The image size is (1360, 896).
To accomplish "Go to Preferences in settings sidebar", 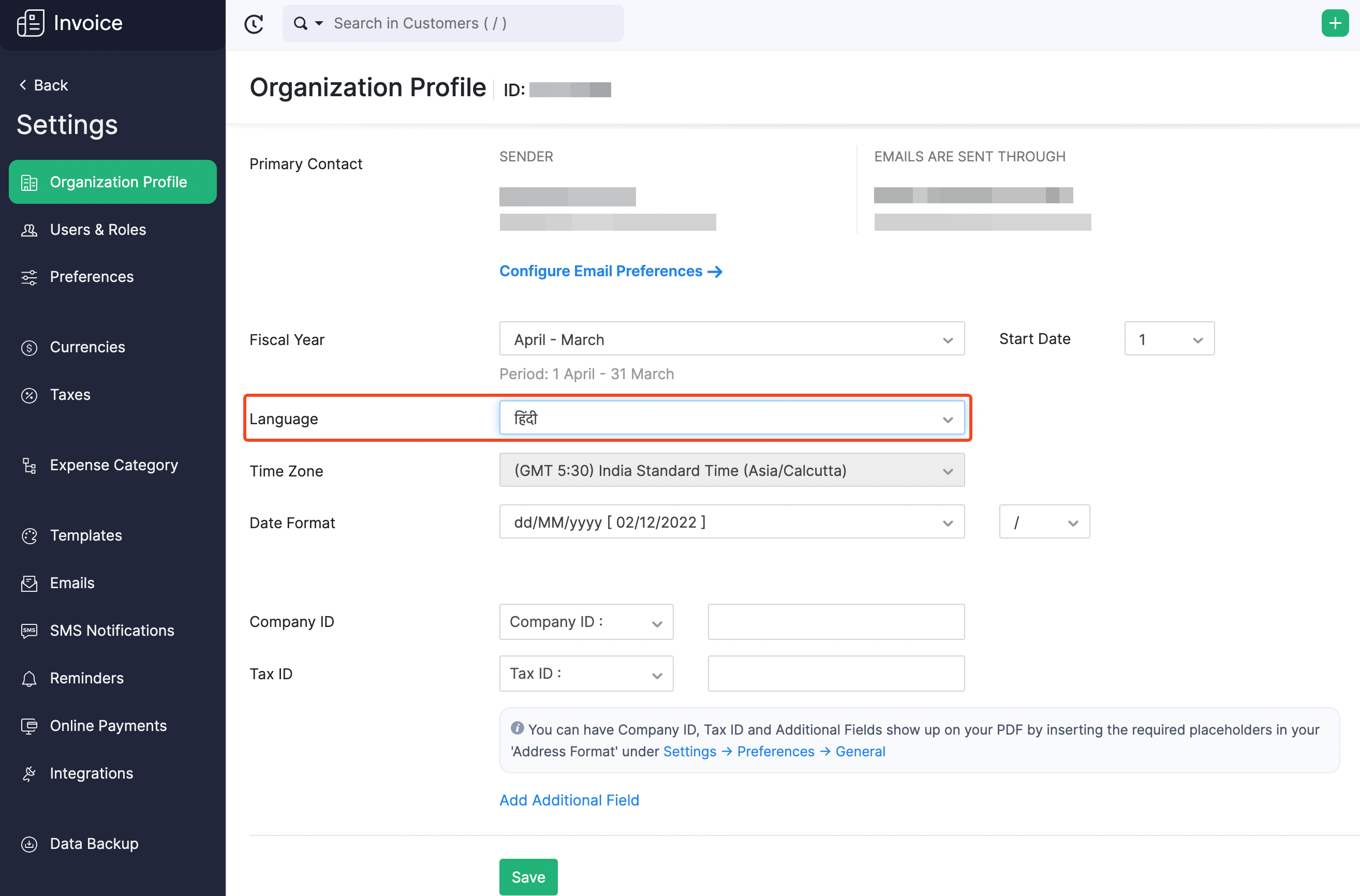I will (92, 277).
